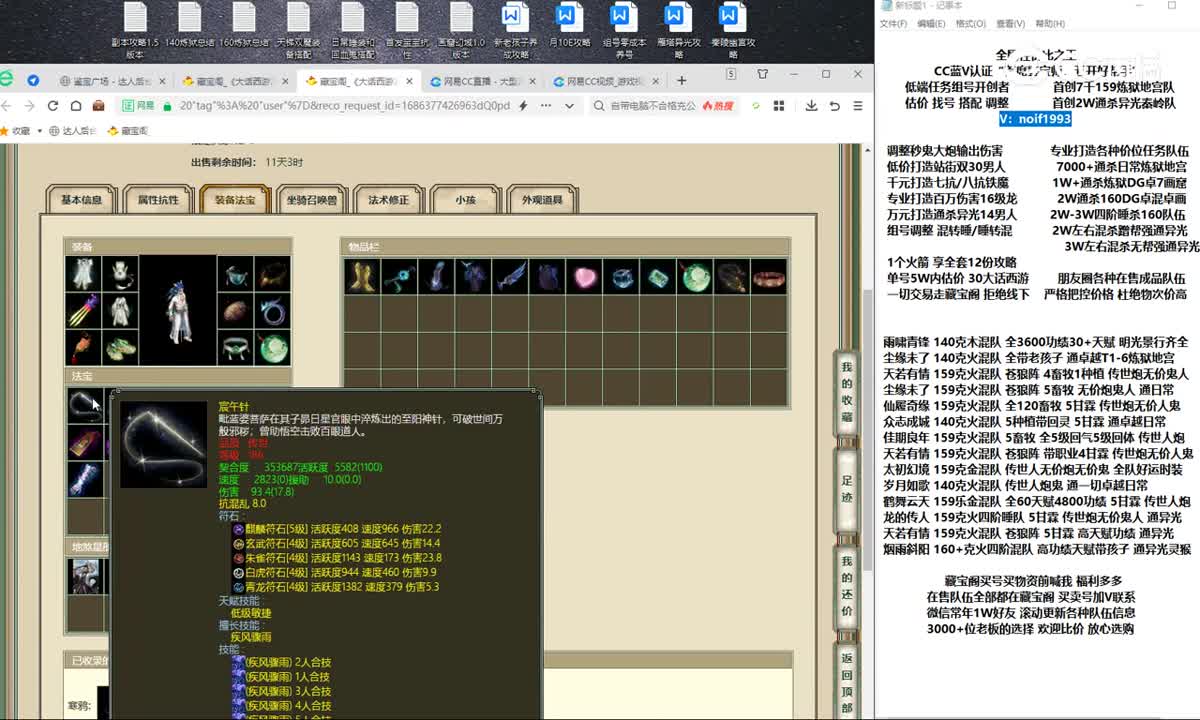Select the 宸午针 talisman icon under 法宝

pyautogui.click(x=84, y=405)
